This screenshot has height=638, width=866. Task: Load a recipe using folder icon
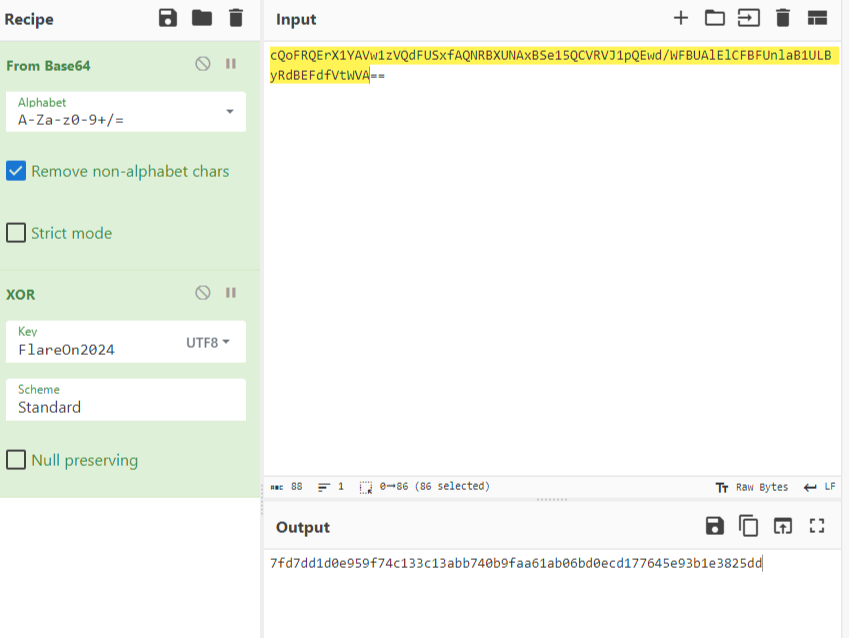click(x=202, y=18)
